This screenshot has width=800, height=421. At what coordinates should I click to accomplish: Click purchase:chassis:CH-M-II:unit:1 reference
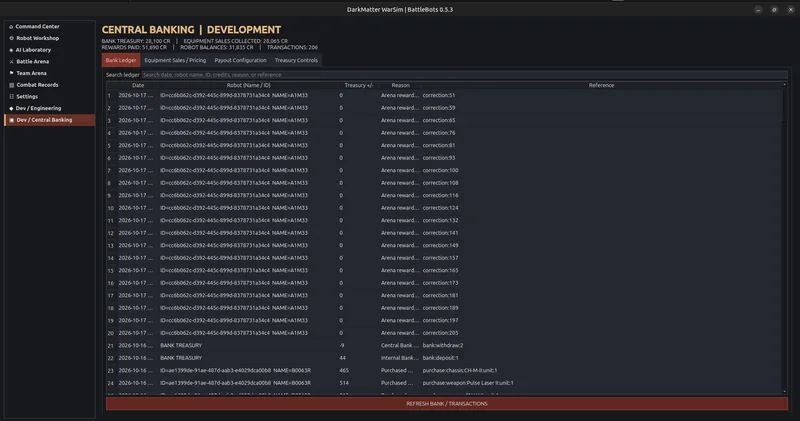point(460,370)
